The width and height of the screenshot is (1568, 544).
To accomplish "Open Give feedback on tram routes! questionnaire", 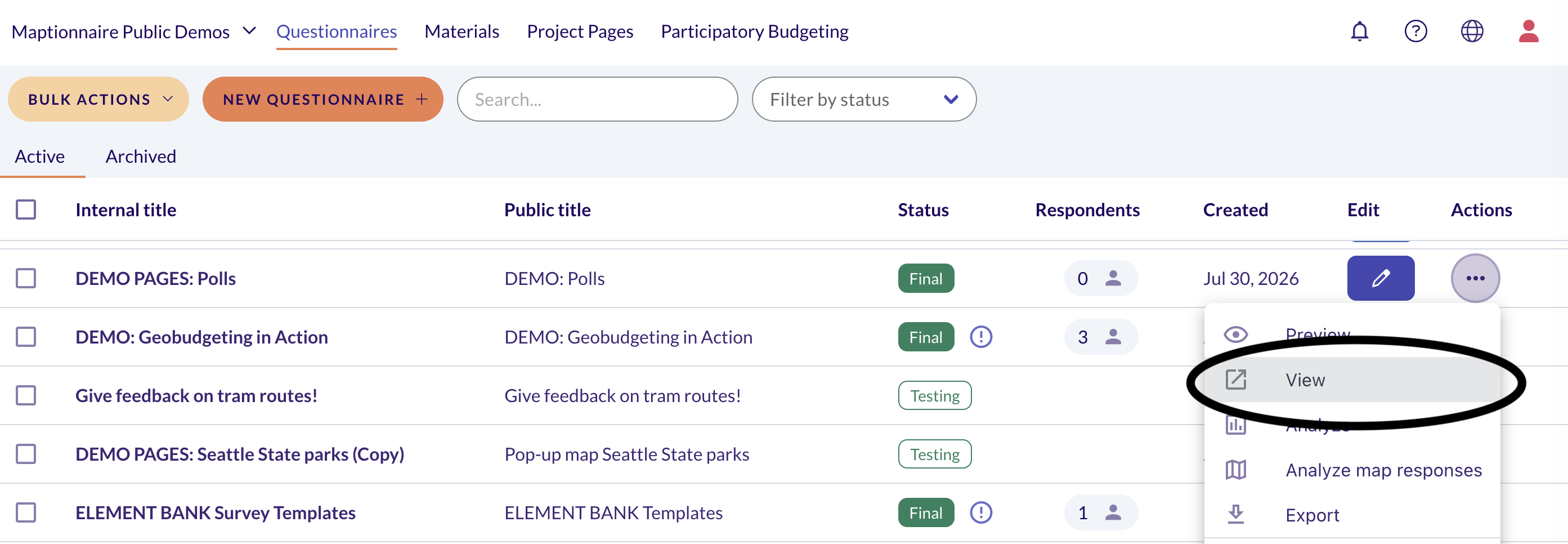I will (196, 395).
